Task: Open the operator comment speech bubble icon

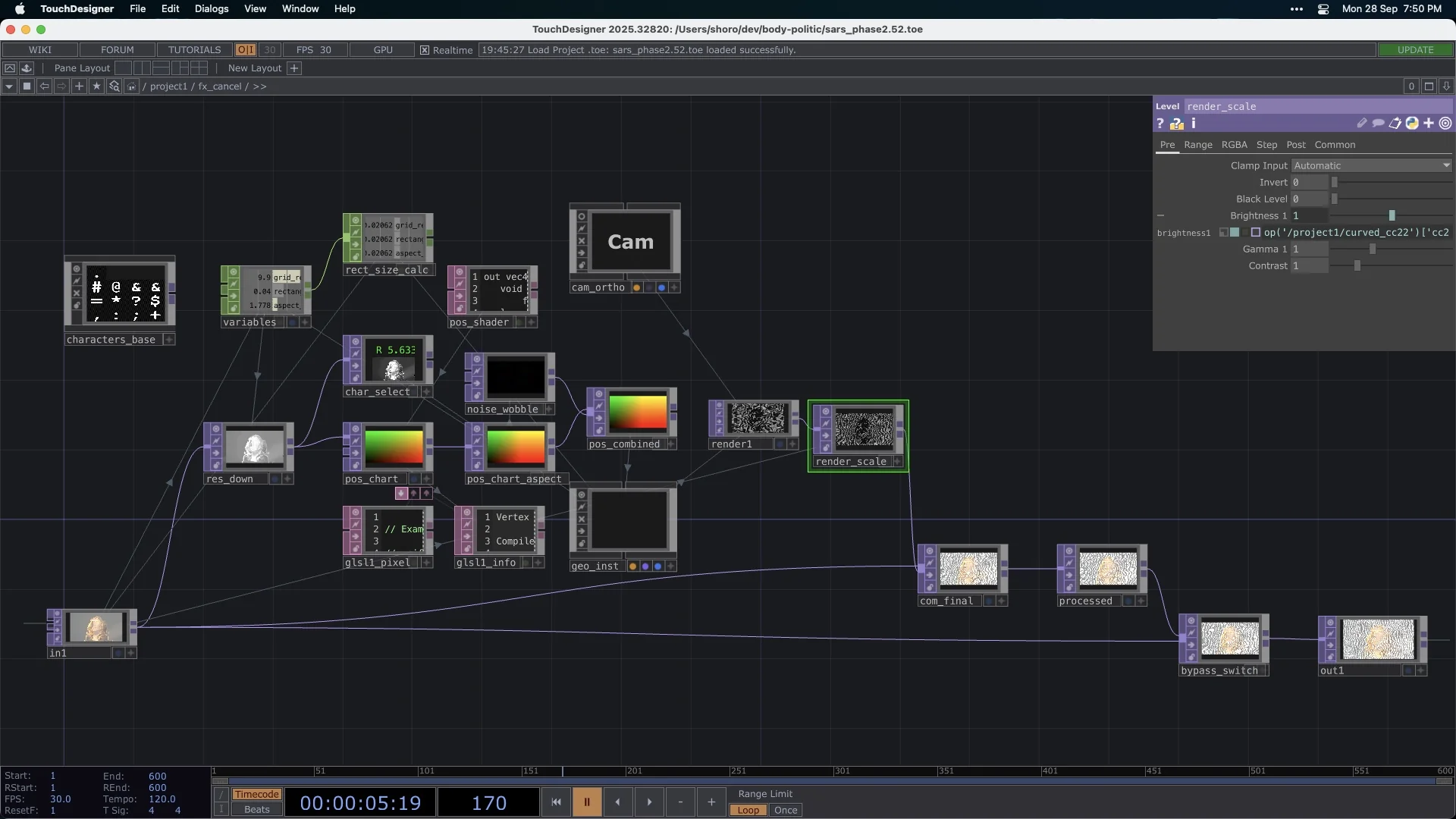Action: (1379, 123)
